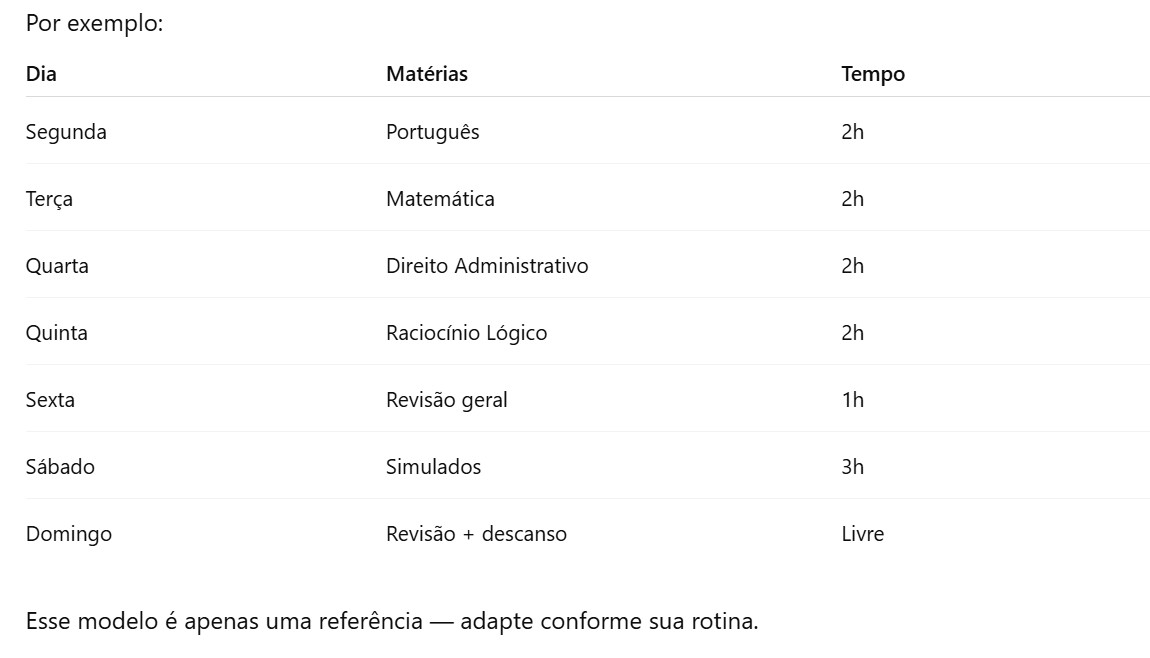
Task: Click the "Matérias" column header
Action: click(427, 74)
